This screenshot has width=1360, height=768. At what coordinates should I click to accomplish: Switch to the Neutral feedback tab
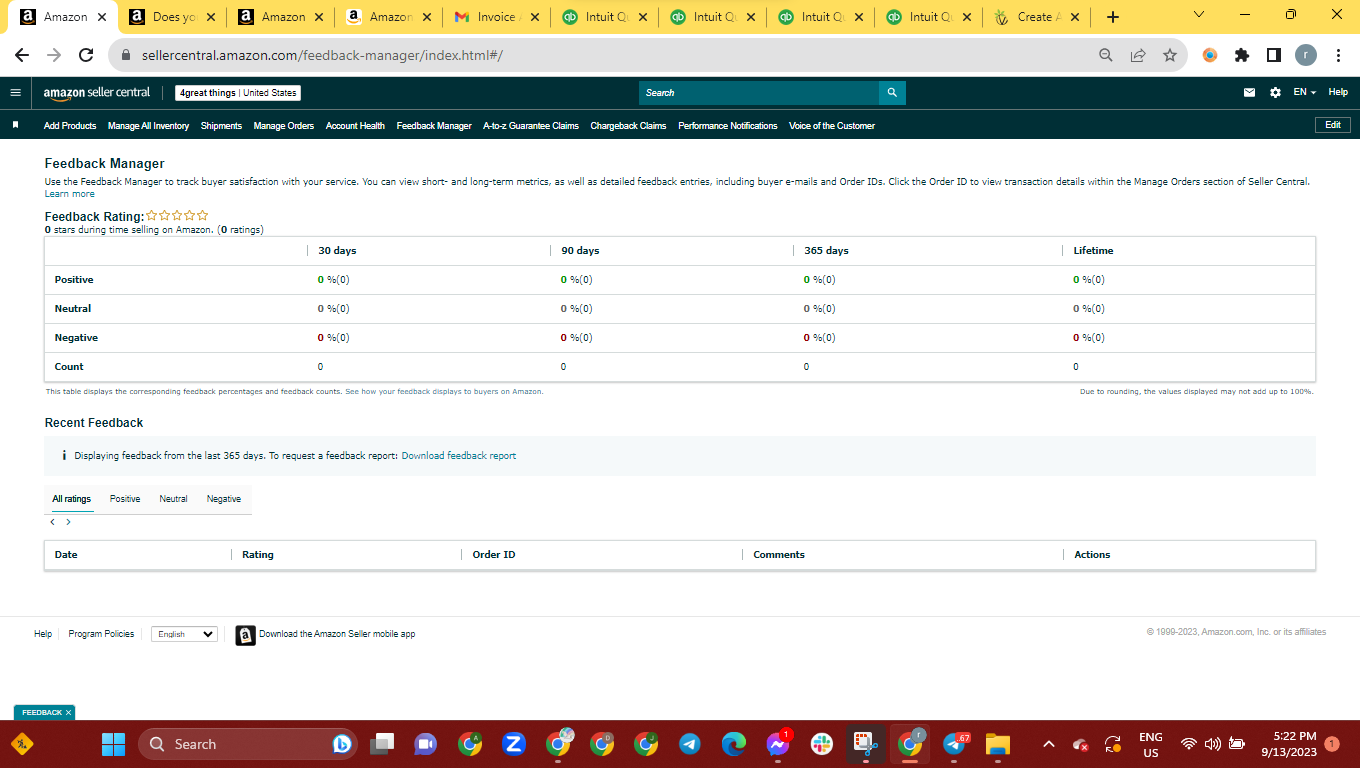(x=173, y=499)
